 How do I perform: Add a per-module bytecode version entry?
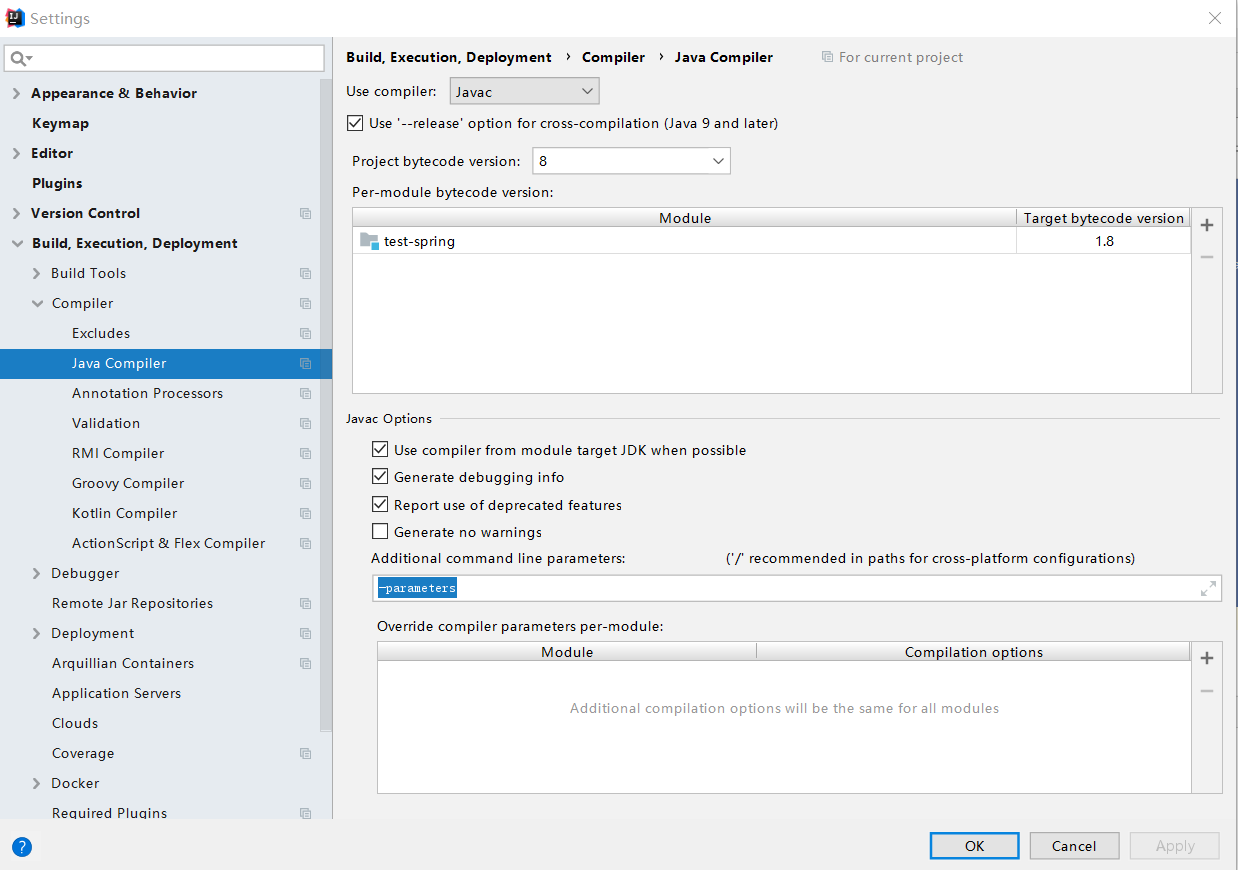tap(1207, 225)
